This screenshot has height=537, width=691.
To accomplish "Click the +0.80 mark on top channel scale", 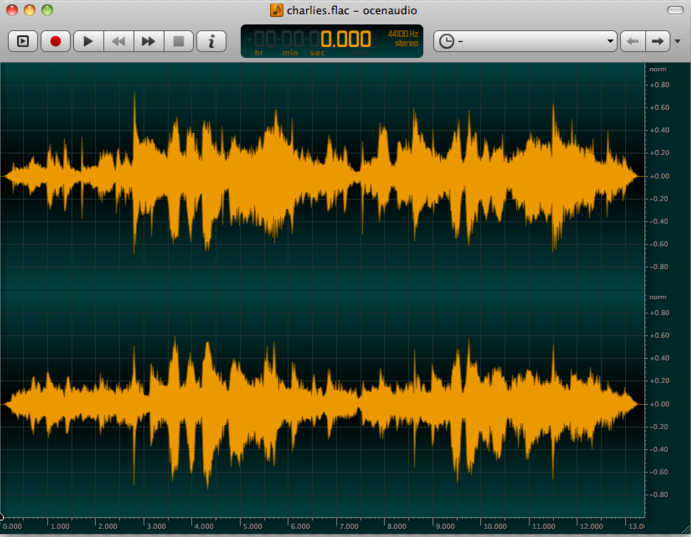I will [x=659, y=85].
